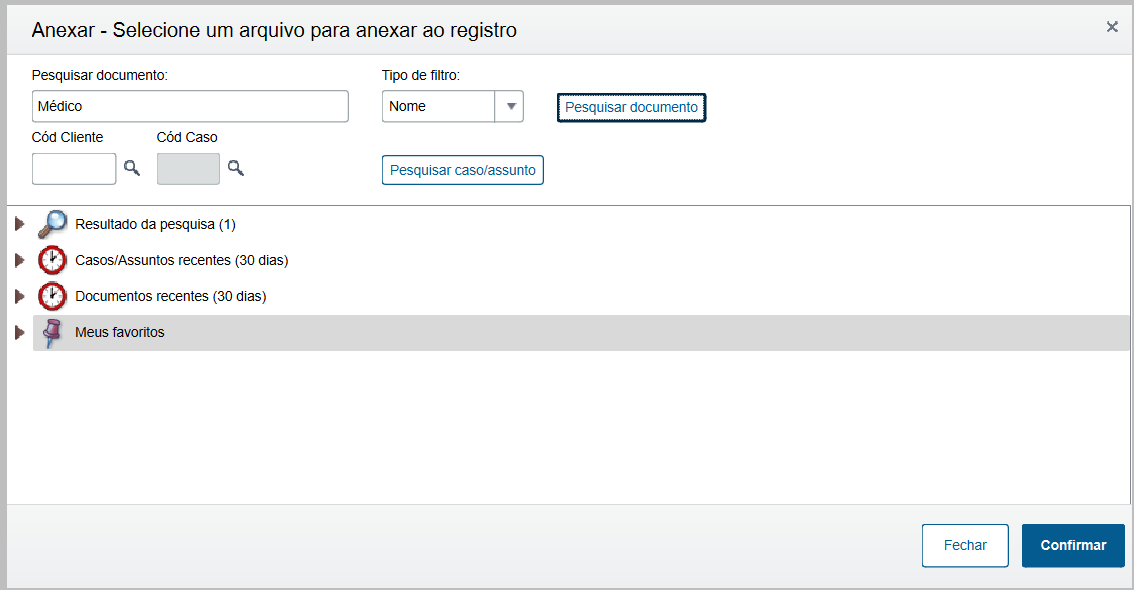Expand the Resultado da pesquisa node
The width and height of the screenshot is (1134, 590).
coord(19,224)
